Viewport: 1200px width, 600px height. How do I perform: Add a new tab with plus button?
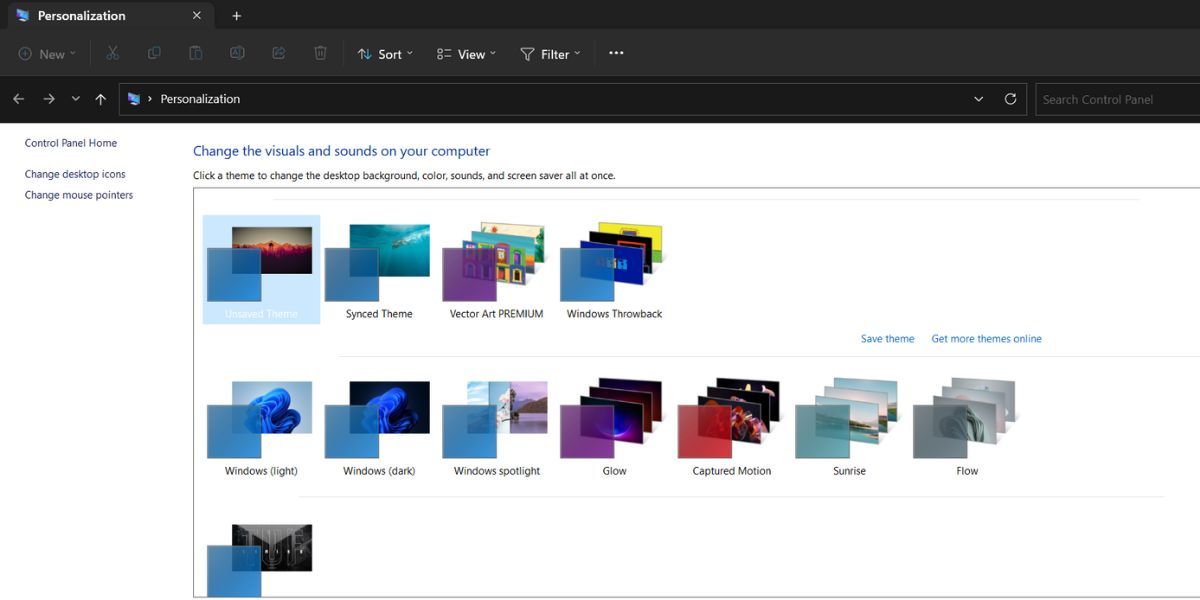coord(237,16)
